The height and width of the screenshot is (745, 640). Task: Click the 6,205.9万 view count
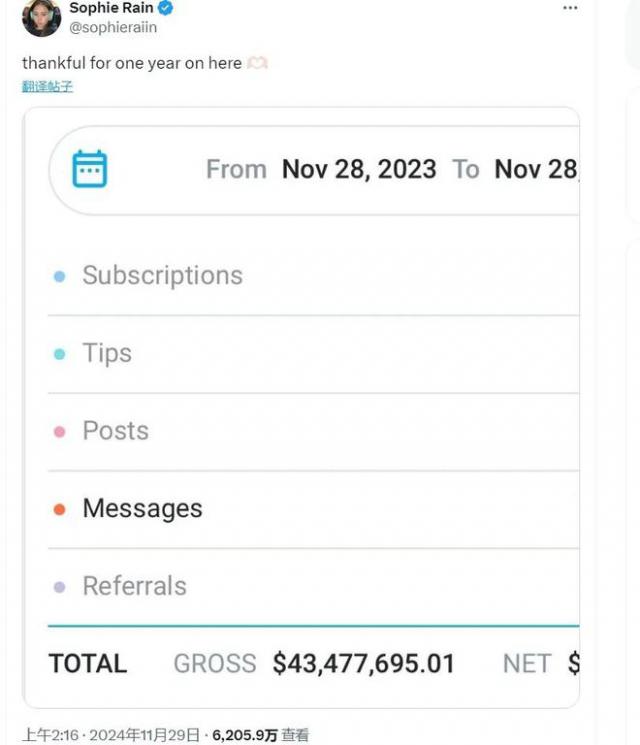coord(244,735)
